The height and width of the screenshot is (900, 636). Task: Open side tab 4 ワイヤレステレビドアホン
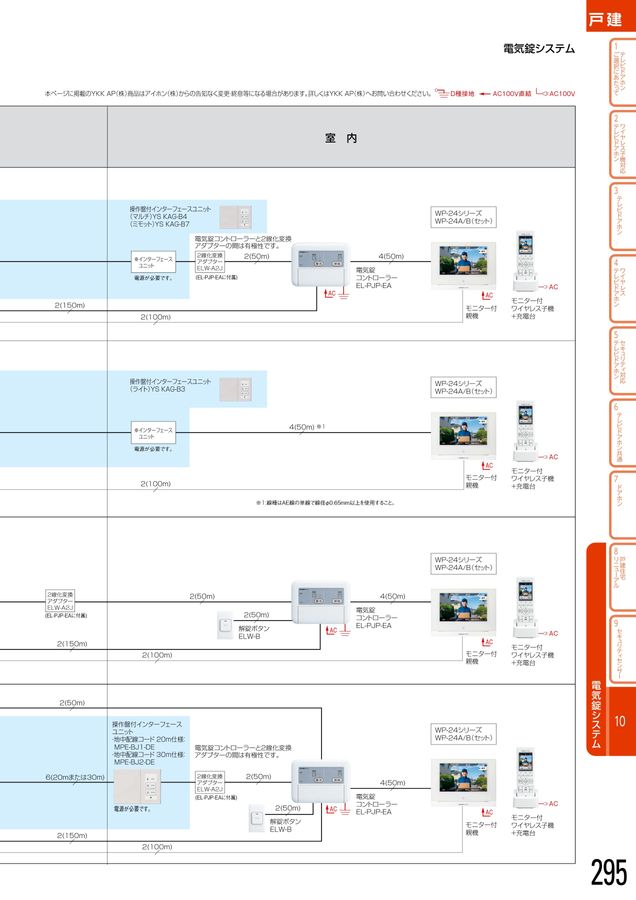(623, 289)
